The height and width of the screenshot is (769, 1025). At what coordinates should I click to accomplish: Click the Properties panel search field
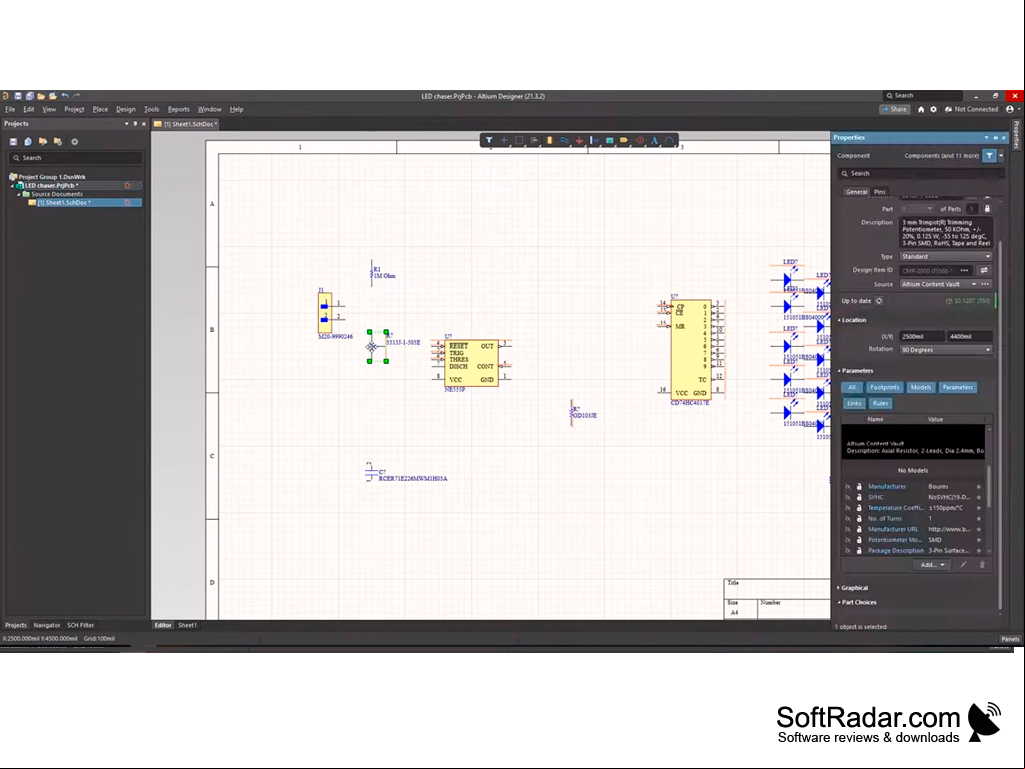pyautogui.click(x=920, y=173)
